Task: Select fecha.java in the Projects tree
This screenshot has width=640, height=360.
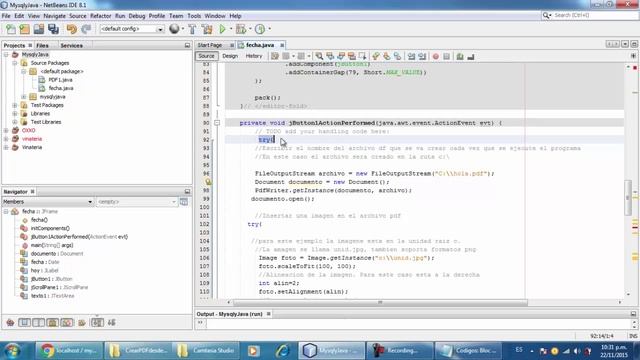Action: [61, 88]
